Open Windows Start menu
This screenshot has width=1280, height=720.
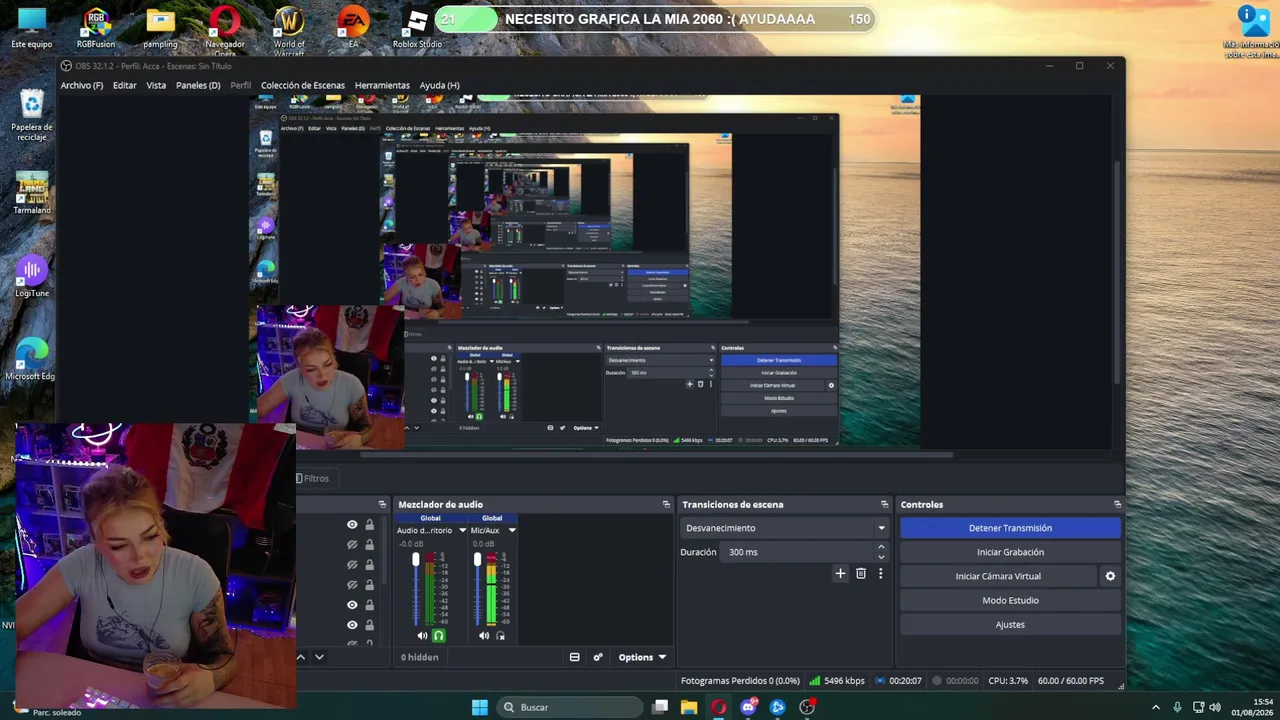pyautogui.click(x=480, y=707)
